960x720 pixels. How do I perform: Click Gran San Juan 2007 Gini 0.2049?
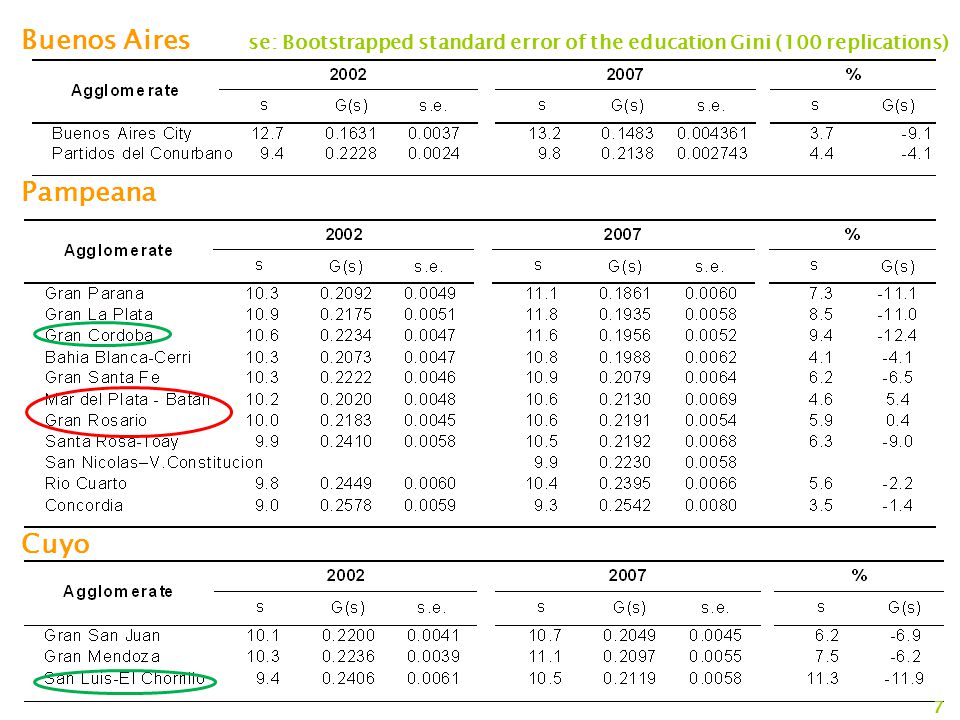pos(629,636)
